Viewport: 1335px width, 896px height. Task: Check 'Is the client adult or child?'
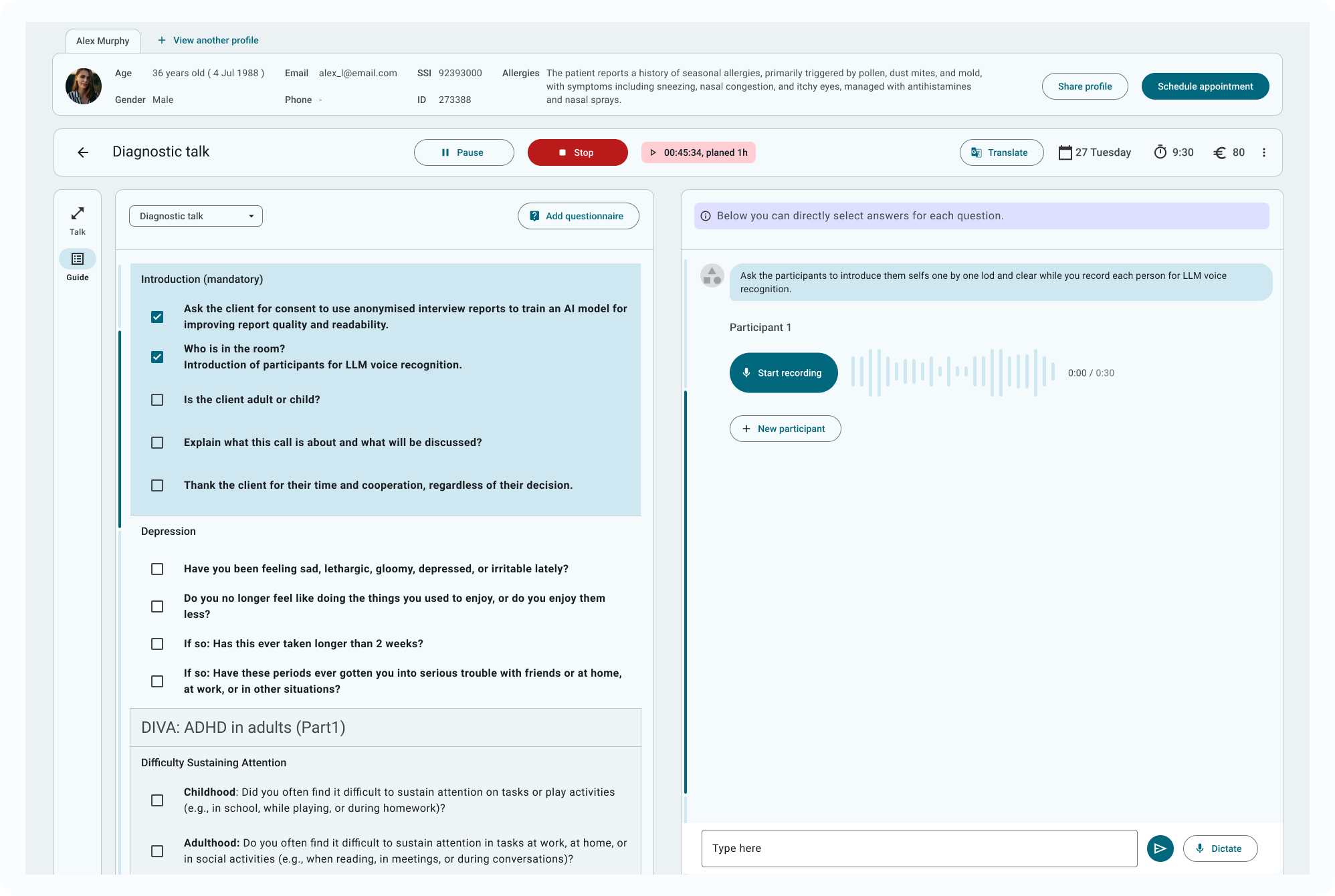[x=157, y=400]
